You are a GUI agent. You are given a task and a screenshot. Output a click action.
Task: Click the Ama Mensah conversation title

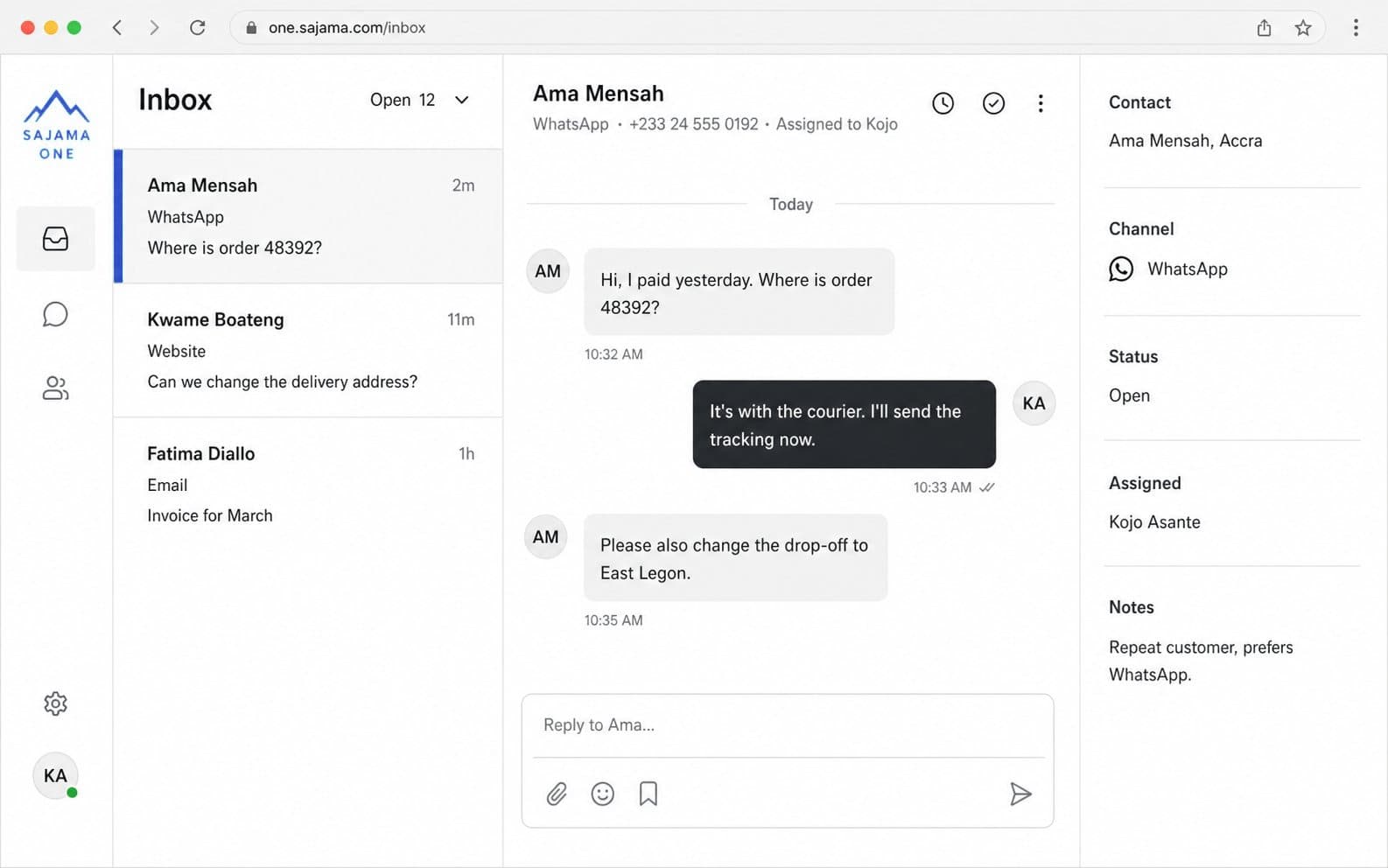click(x=599, y=94)
